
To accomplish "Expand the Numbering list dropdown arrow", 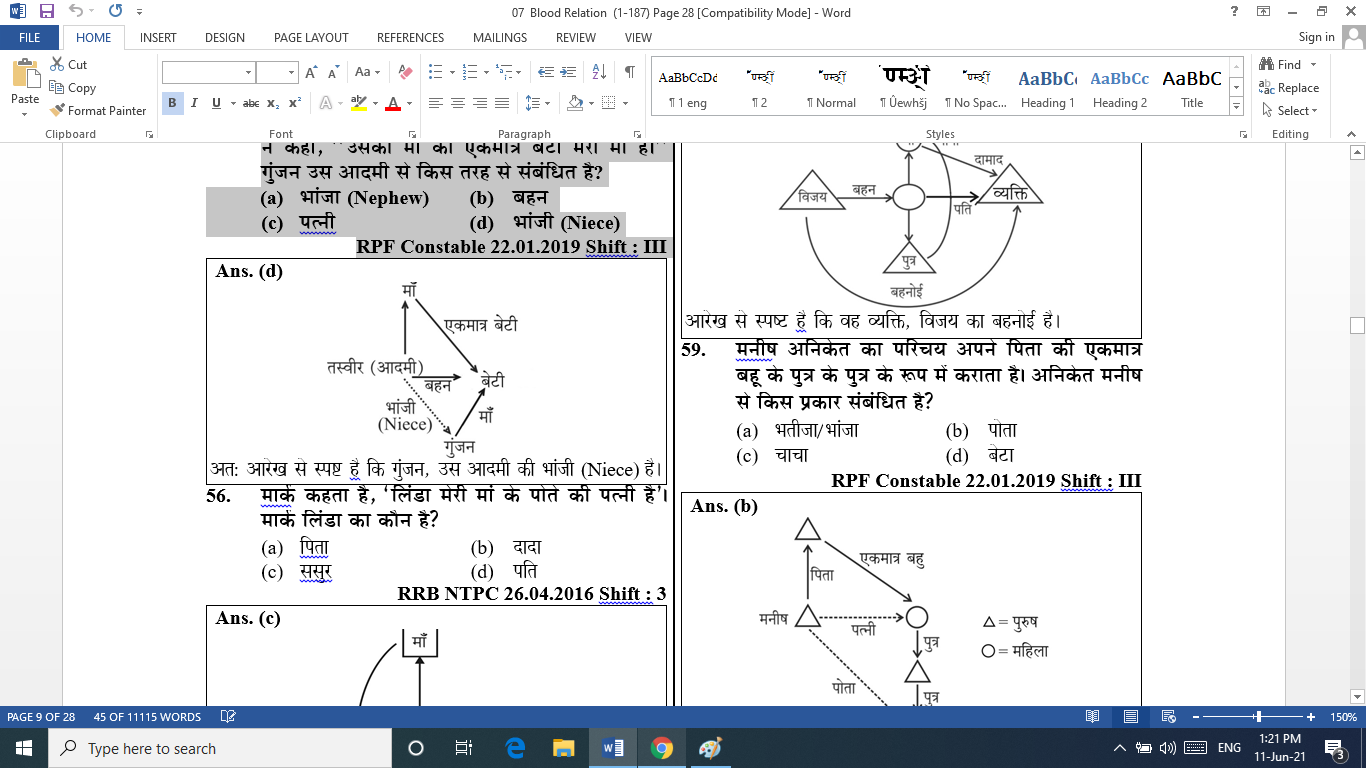I will pyautogui.click(x=486, y=72).
